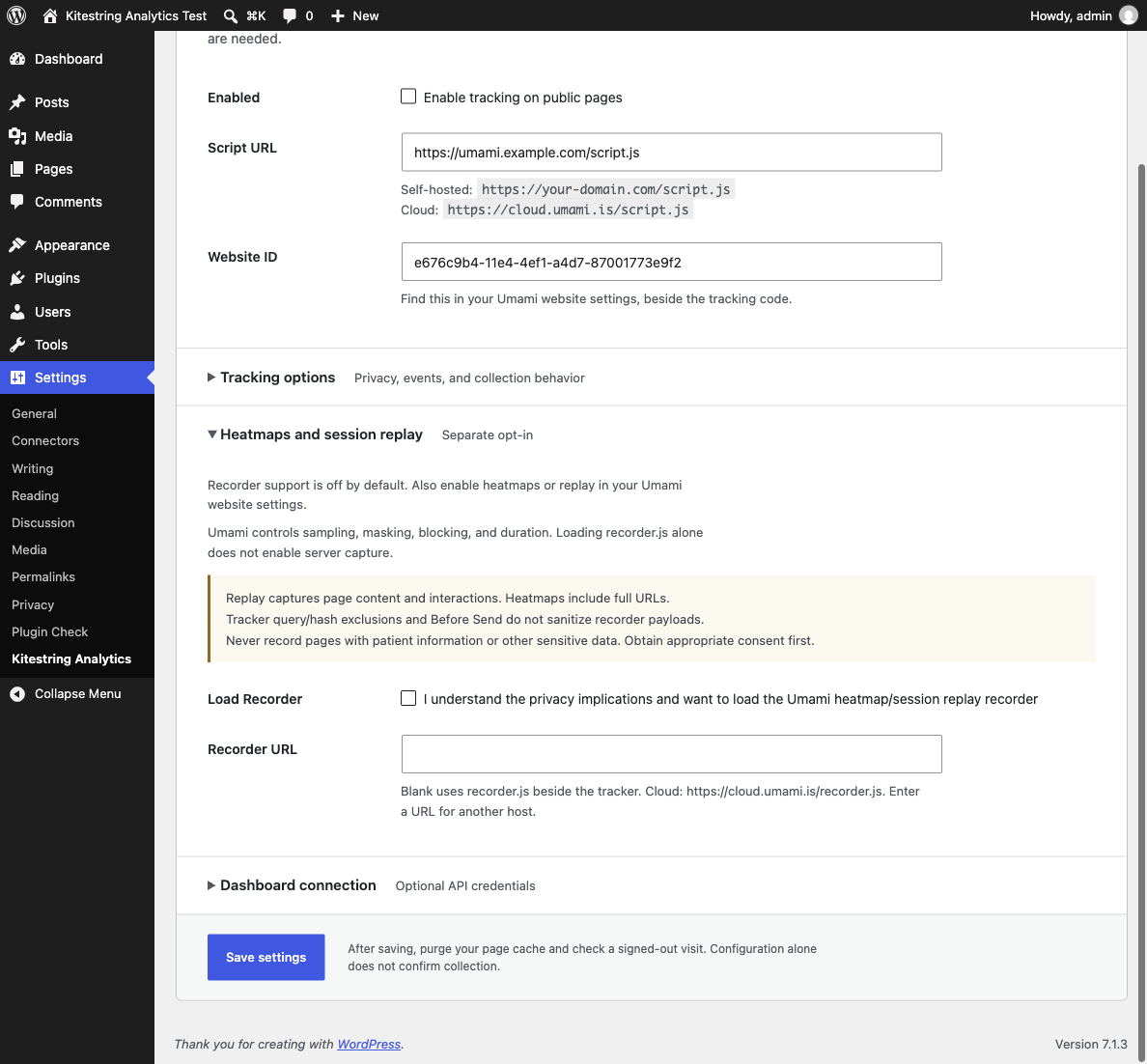Image resolution: width=1147 pixels, height=1064 pixels.
Task: Click the Comments speech bubble sidebar icon
Action: click(x=17, y=202)
